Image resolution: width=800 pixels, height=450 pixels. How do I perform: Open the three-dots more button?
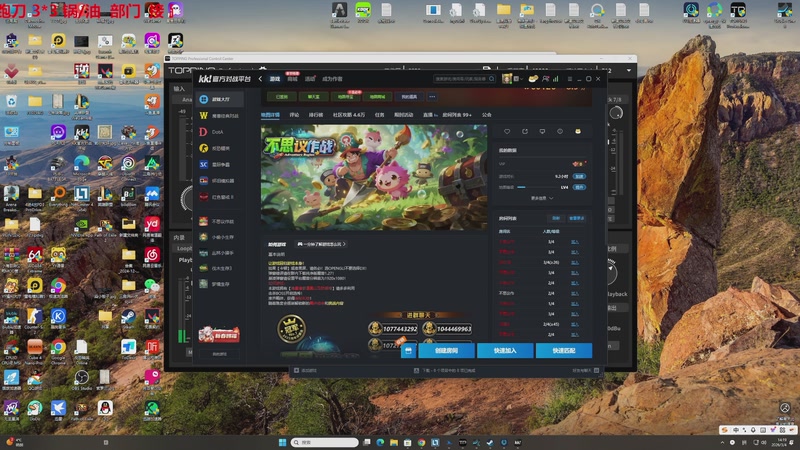point(432,96)
